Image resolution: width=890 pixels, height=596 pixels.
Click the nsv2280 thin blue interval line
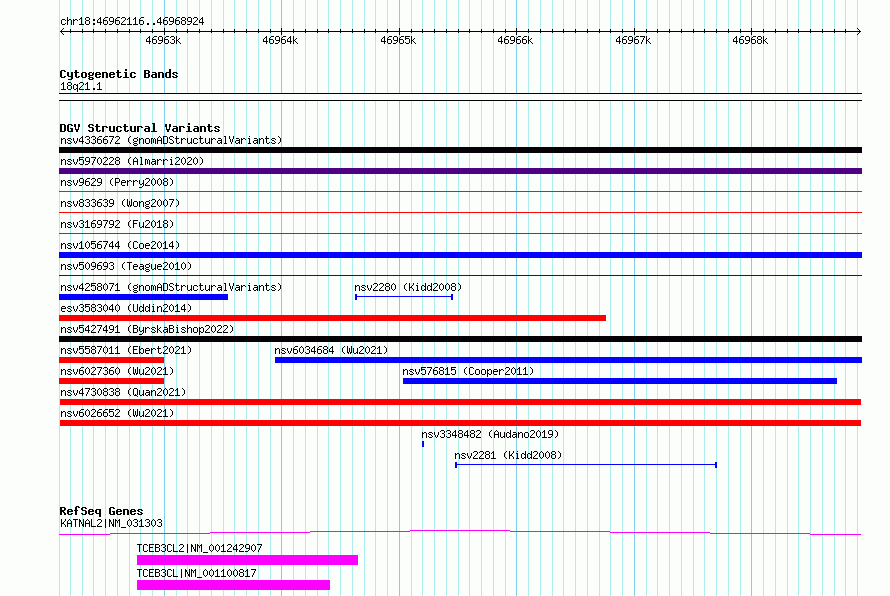(x=404, y=297)
